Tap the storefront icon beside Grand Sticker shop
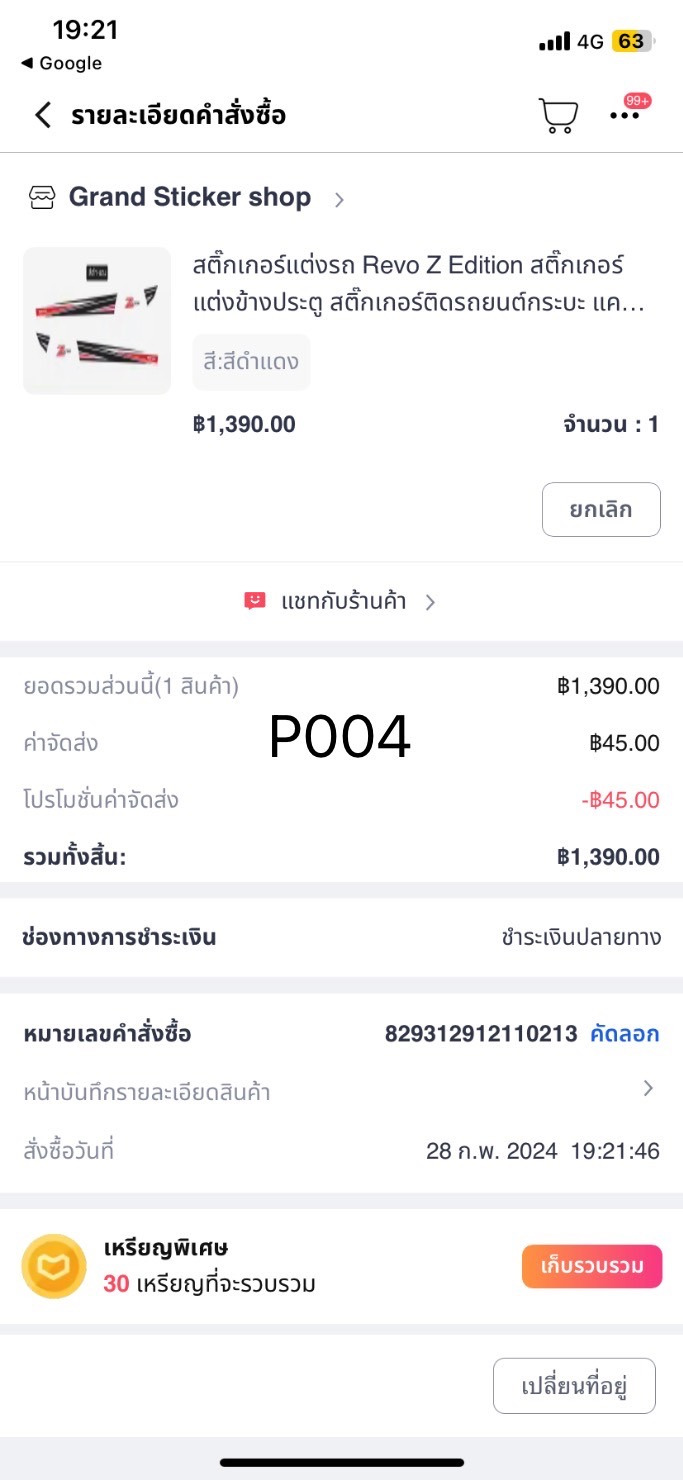This screenshot has height=1480, width=683. [x=42, y=198]
